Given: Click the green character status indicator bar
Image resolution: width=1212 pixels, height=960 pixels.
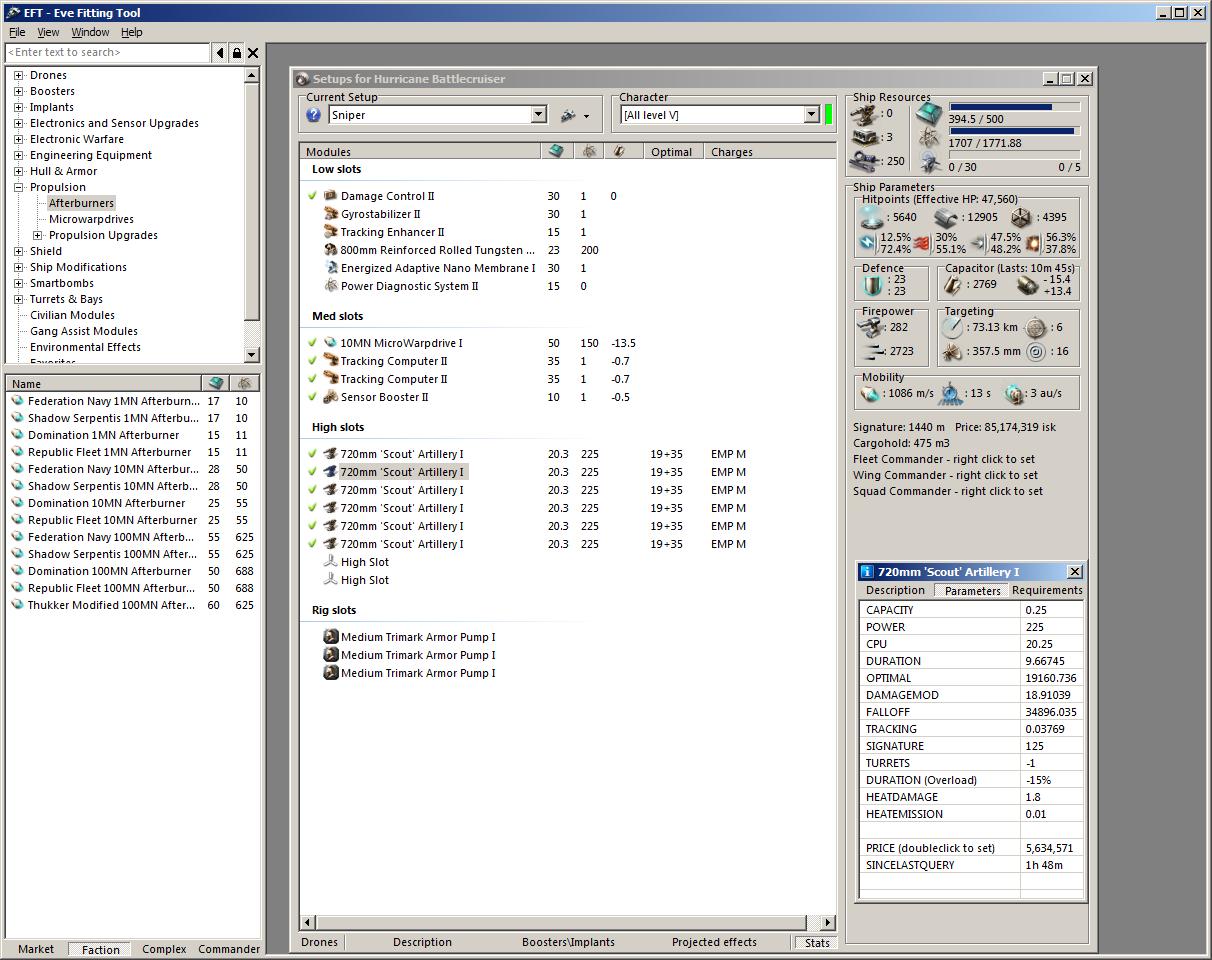Looking at the screenshot, I should tap(828, 115).
